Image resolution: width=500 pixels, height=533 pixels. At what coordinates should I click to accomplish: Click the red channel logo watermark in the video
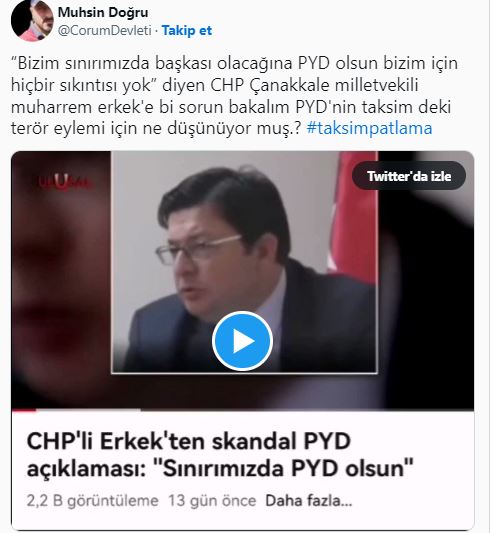pos(63,182)
